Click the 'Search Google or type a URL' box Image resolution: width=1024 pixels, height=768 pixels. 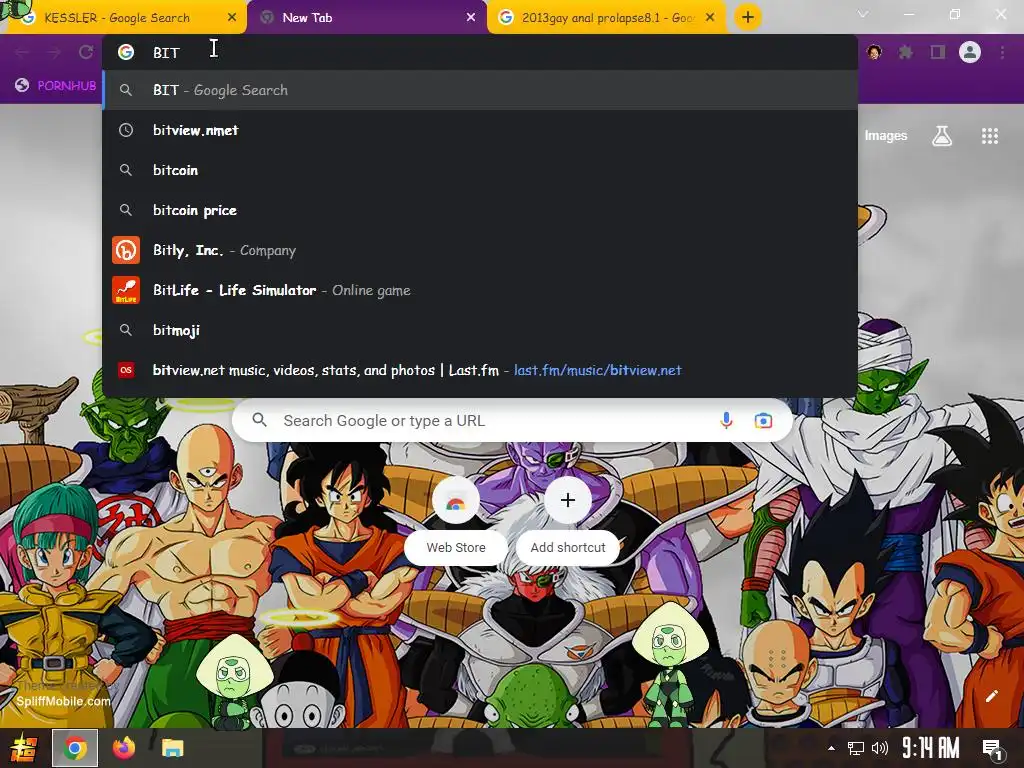pos(513,421)
